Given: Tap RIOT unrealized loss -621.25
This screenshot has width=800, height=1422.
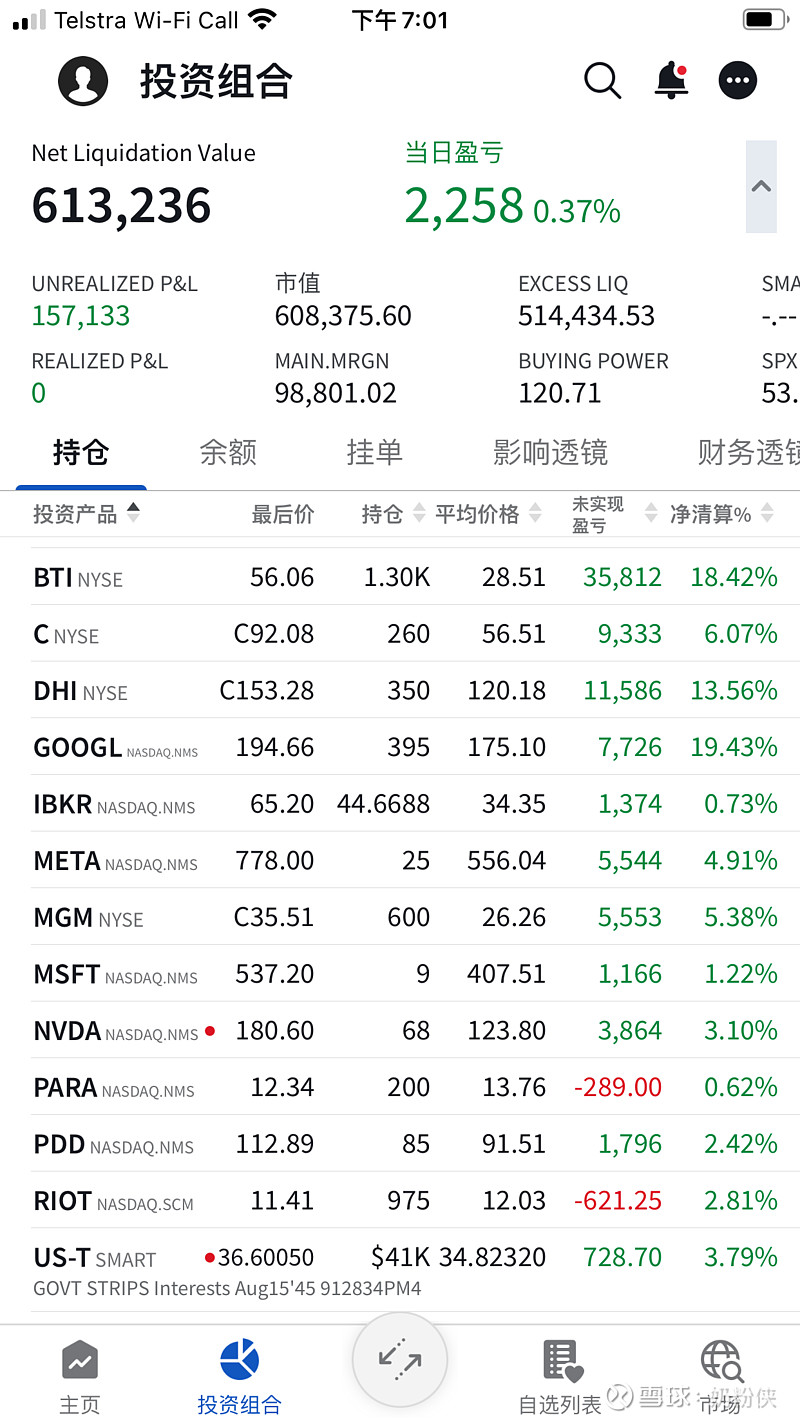Looking at the screenshot, I should pyautogui.click(x=618, y=1200).
